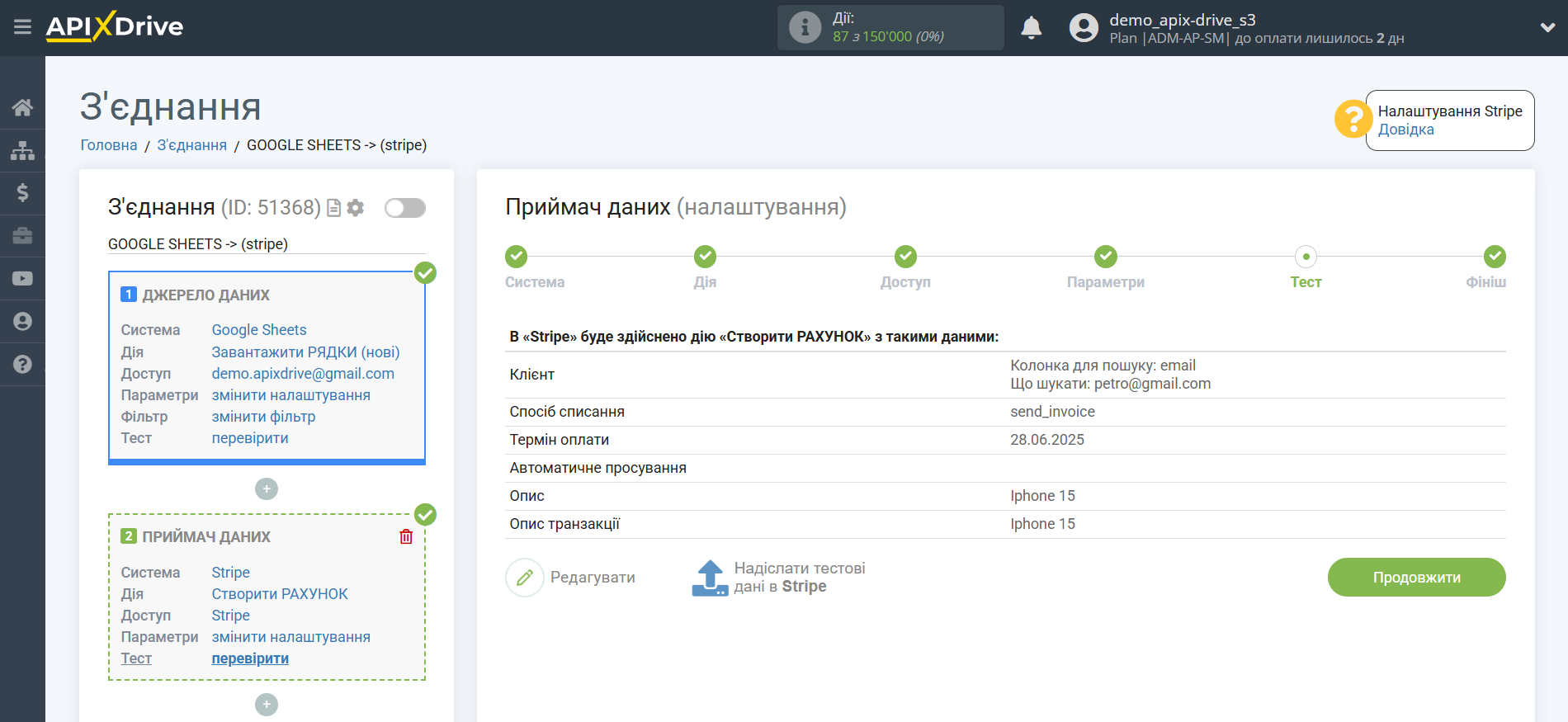This screenshot has height=722, width=1568.
Task: Go to the Система step
Action: [x=517, y=257]
